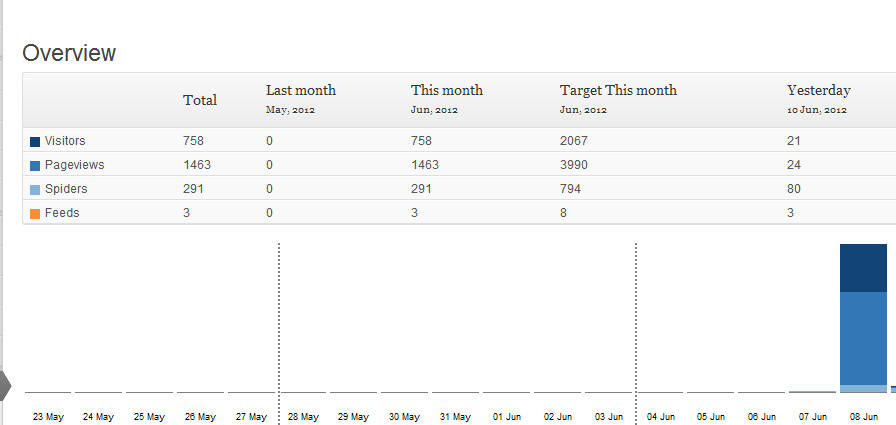Click the Spiders row label
The height and width of the screenshot is (425, 896).
(x=66, y=189)
